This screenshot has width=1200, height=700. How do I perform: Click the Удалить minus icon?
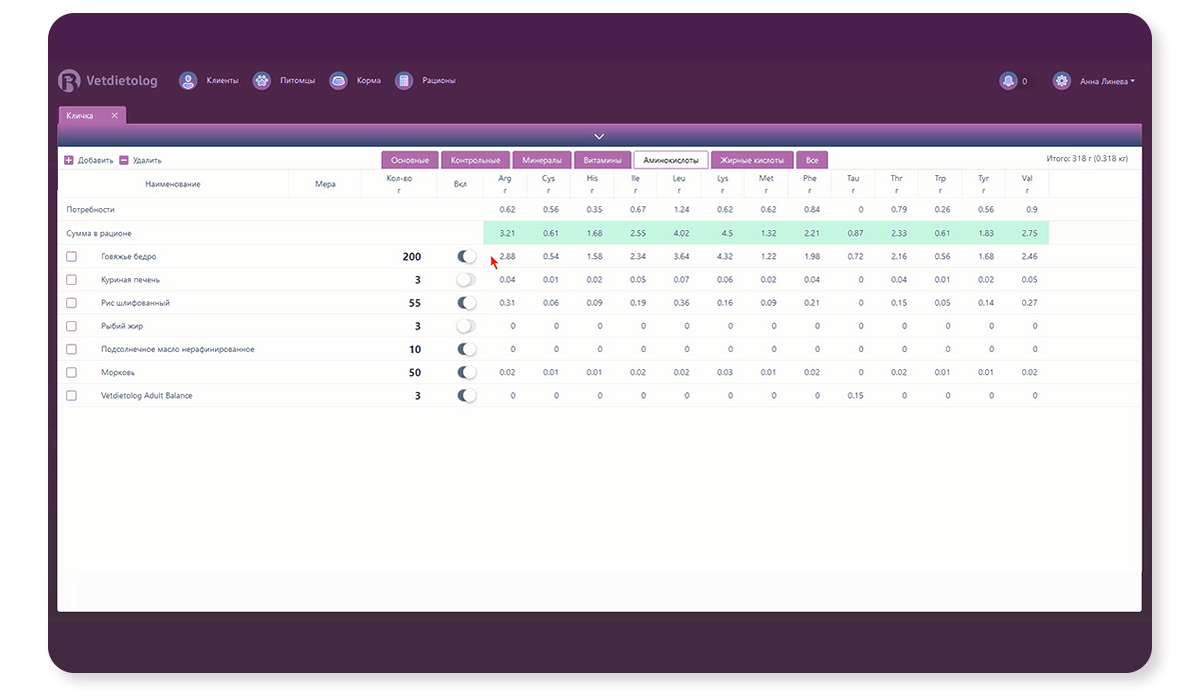tap(124, 160)
